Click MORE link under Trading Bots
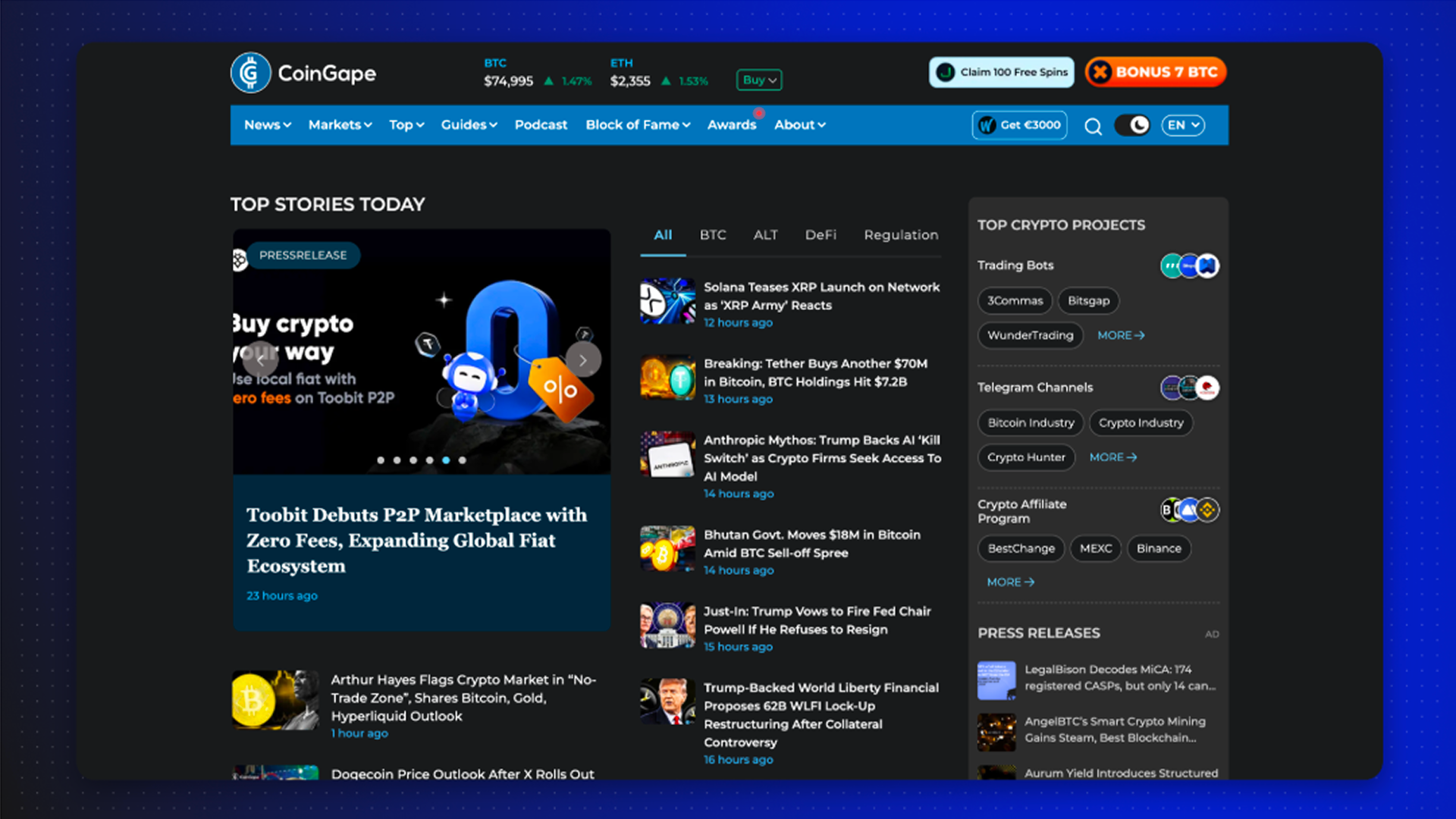Viewport: 1456px width, 819px height. point(1120,335)
